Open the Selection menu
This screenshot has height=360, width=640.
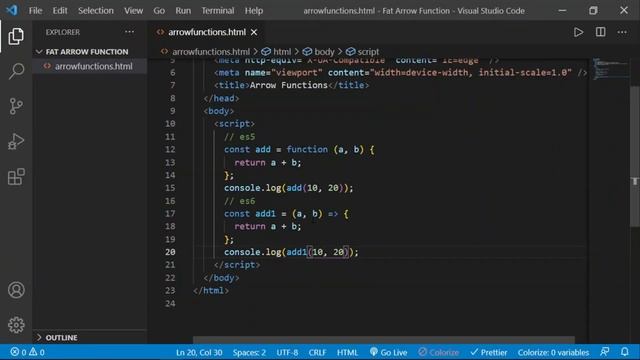point(96,10)
